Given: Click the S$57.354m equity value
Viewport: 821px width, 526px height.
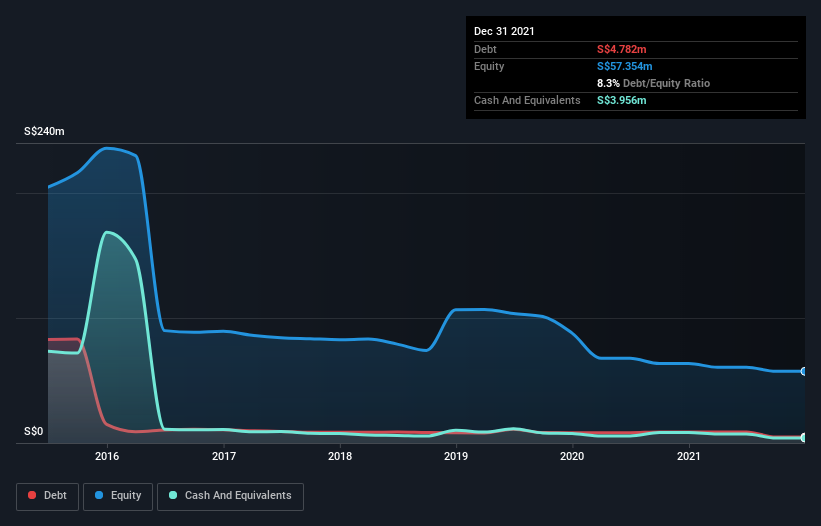Looking at the screenshot, I should 625,66.
